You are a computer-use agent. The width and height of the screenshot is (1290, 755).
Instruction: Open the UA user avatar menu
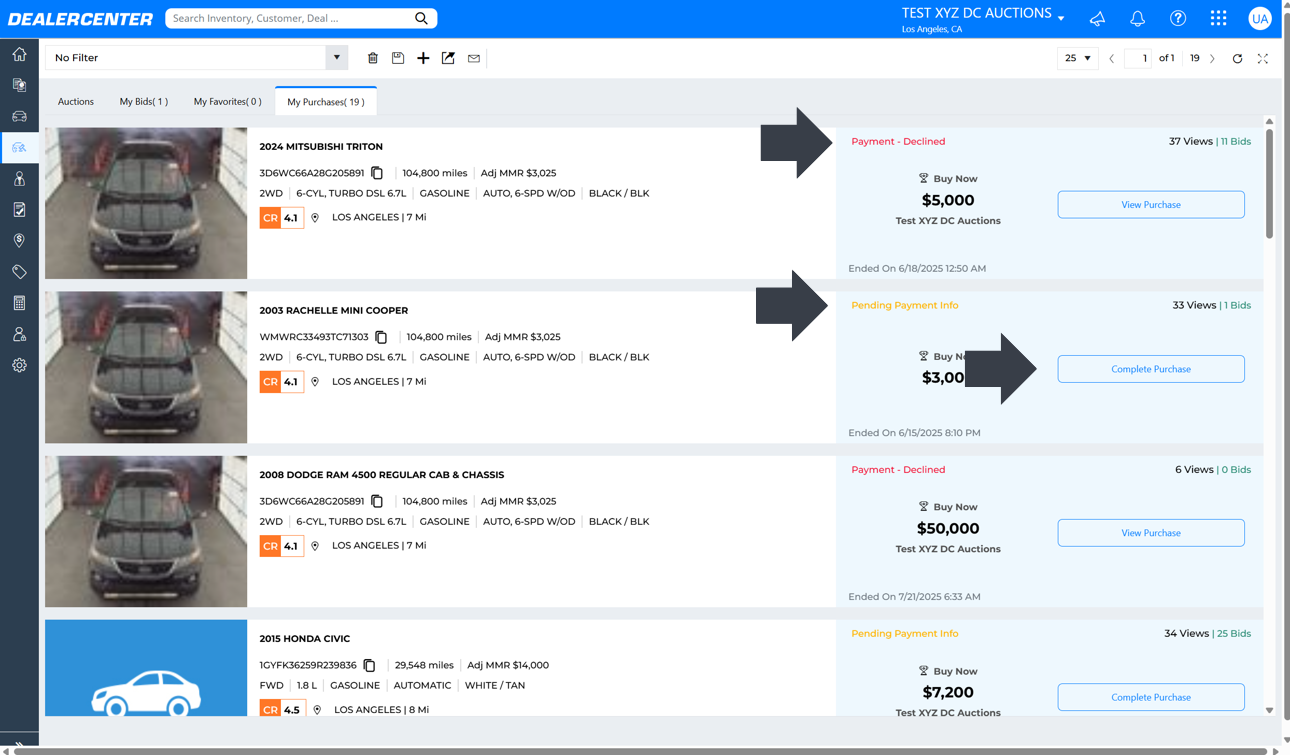click(1259, 18)
